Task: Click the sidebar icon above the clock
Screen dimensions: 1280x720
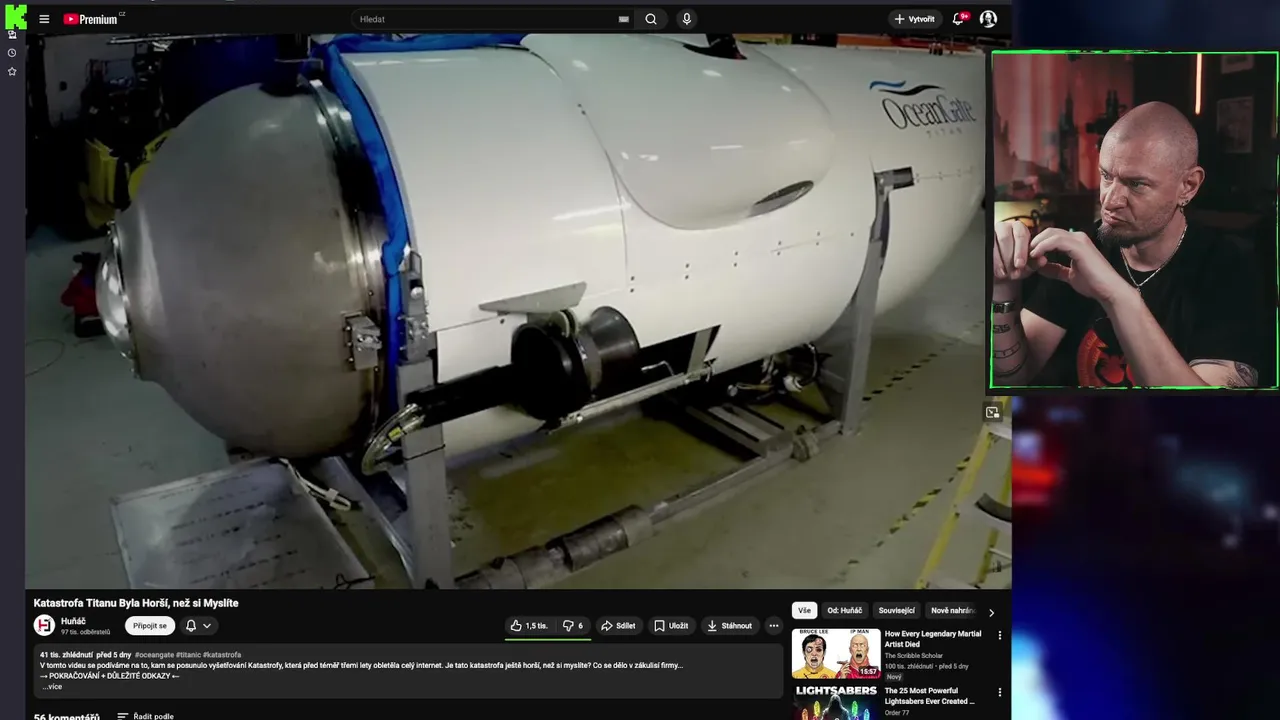Action: (x=12, y=34)
